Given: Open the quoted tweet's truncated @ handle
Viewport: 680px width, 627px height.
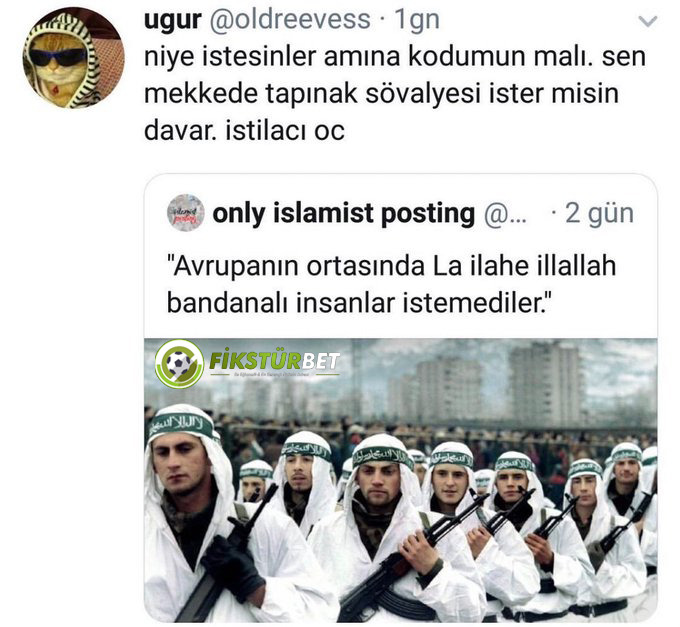Looking at the screenshot, I should click(505, 214).
